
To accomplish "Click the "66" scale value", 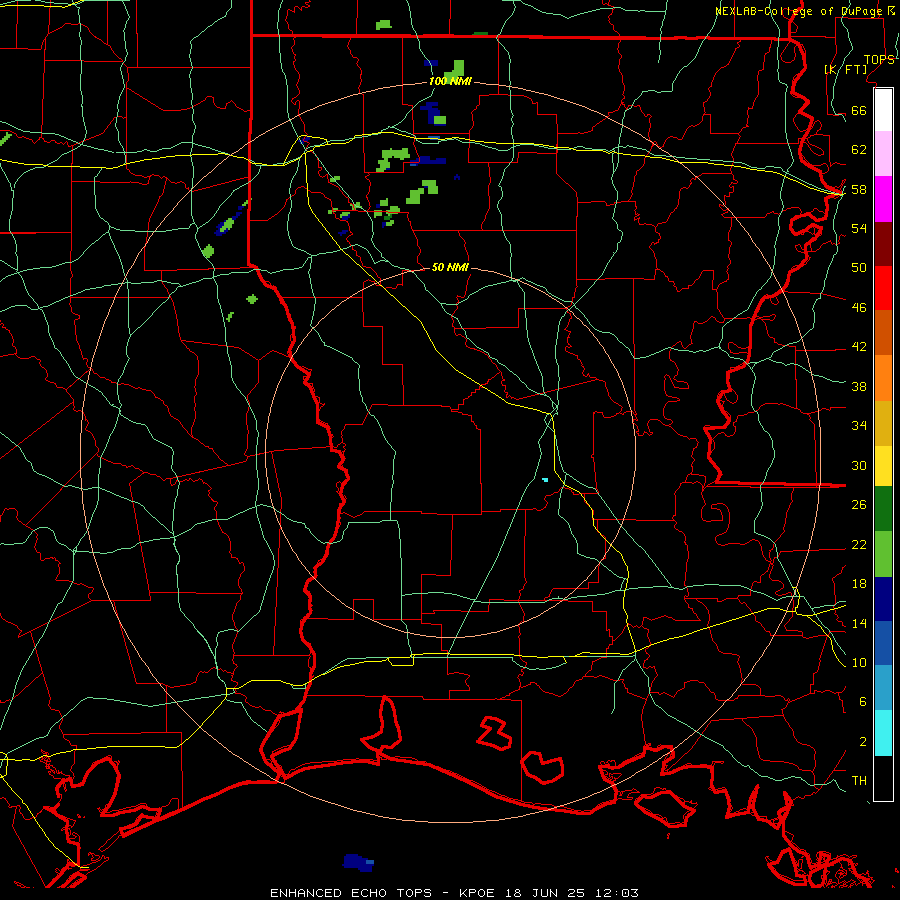I will 859,110.
